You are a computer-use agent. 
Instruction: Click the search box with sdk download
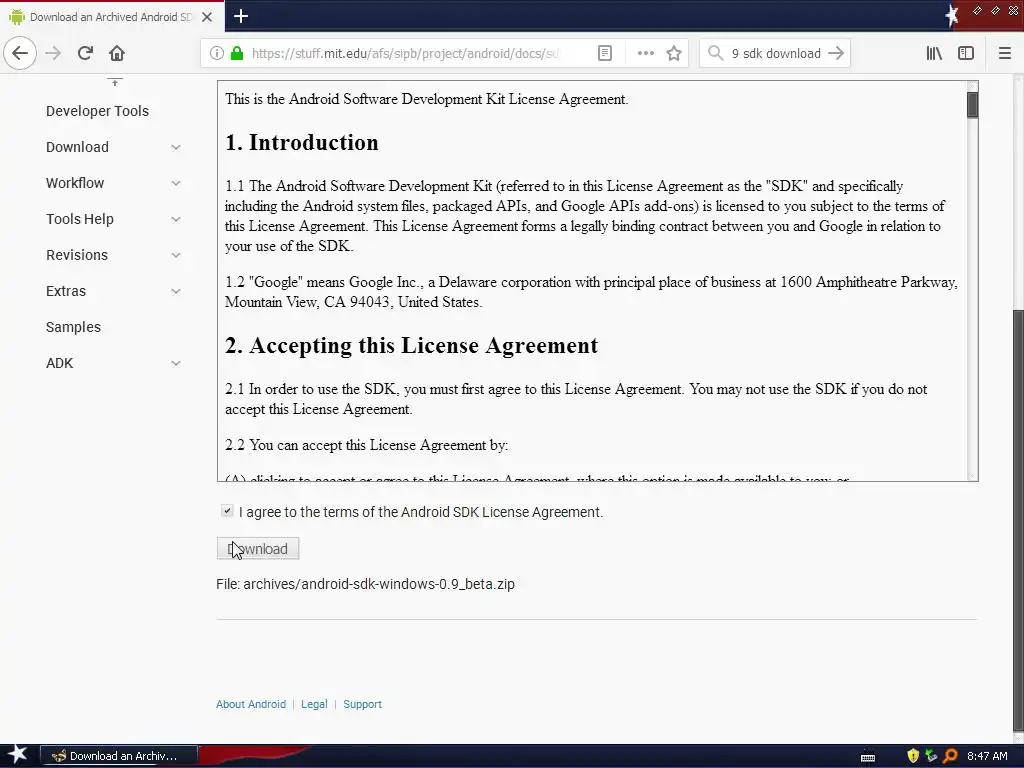tap(776, 53)
